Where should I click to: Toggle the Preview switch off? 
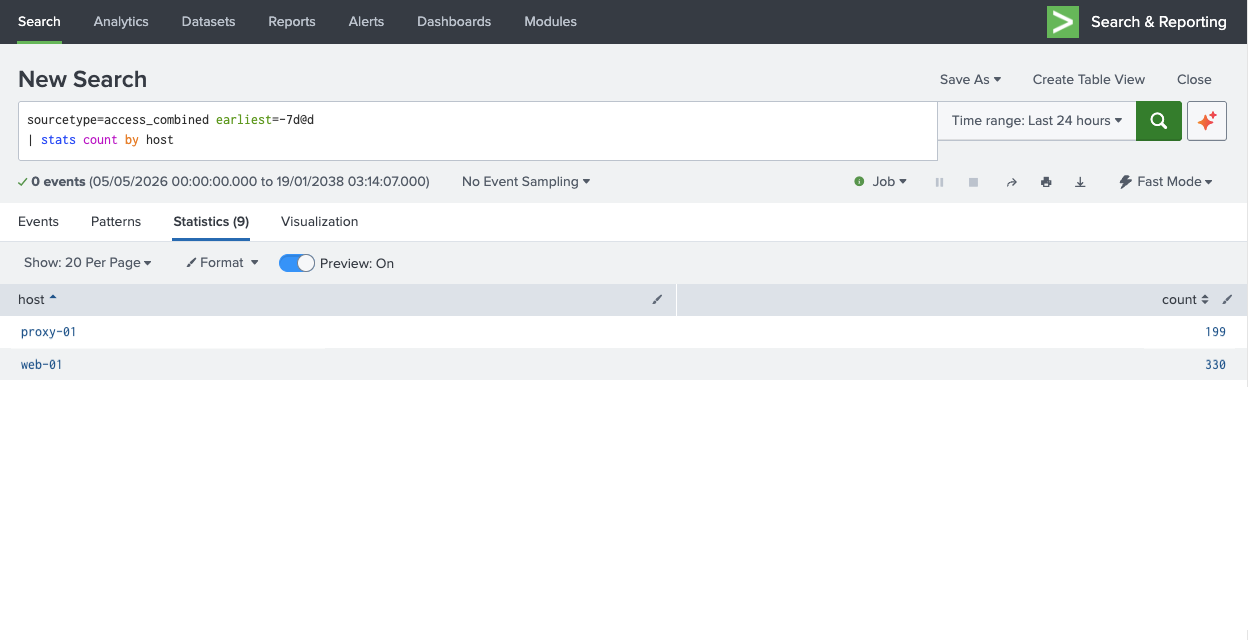coord(297,263)
